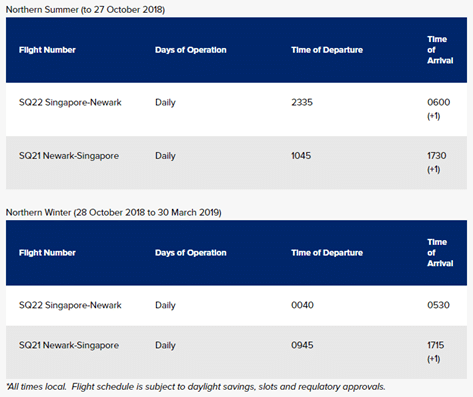
Task: Select winter SQ22 Singapore-Newark flight cell
Action: coord(70,305)
